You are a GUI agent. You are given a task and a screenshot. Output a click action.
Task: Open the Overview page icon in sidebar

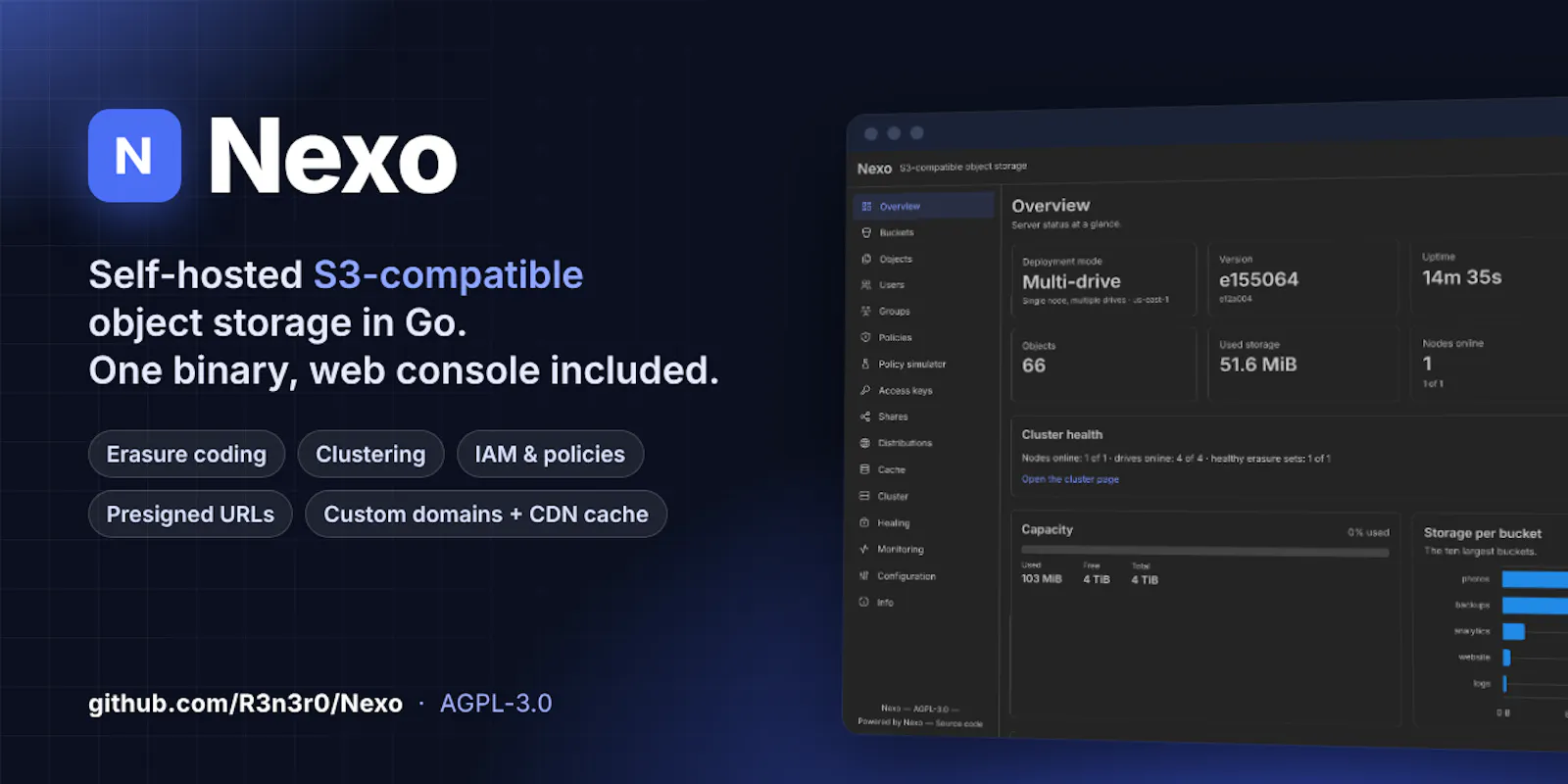point(866,207)
